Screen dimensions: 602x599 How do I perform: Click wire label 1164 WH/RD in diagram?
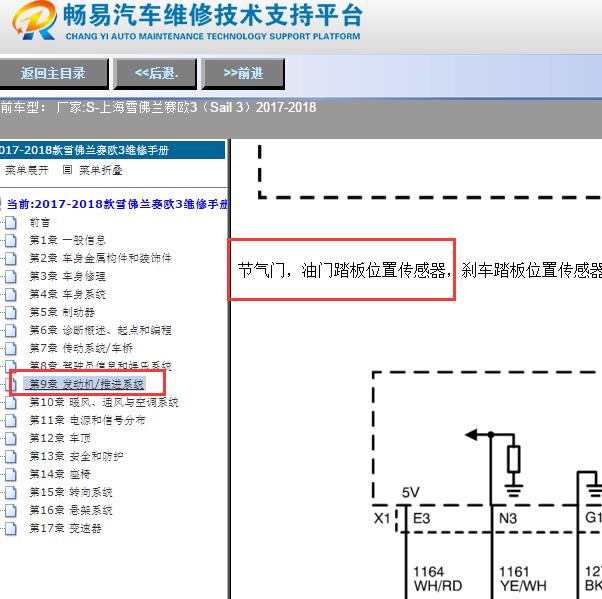pyautogui.click(x=438, y=579)
